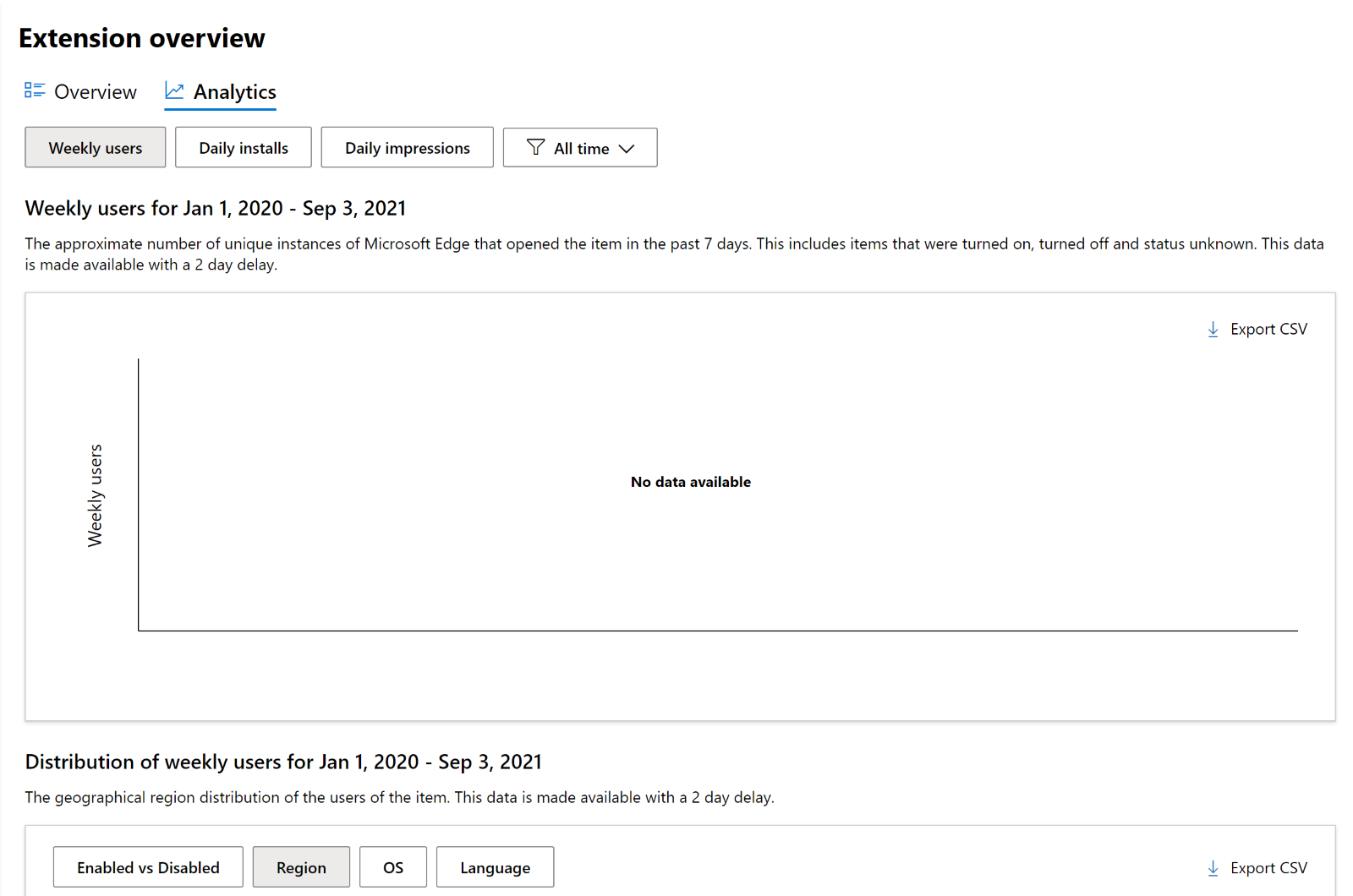
Task: Switch to the Analytics tab
Action: 234,91
